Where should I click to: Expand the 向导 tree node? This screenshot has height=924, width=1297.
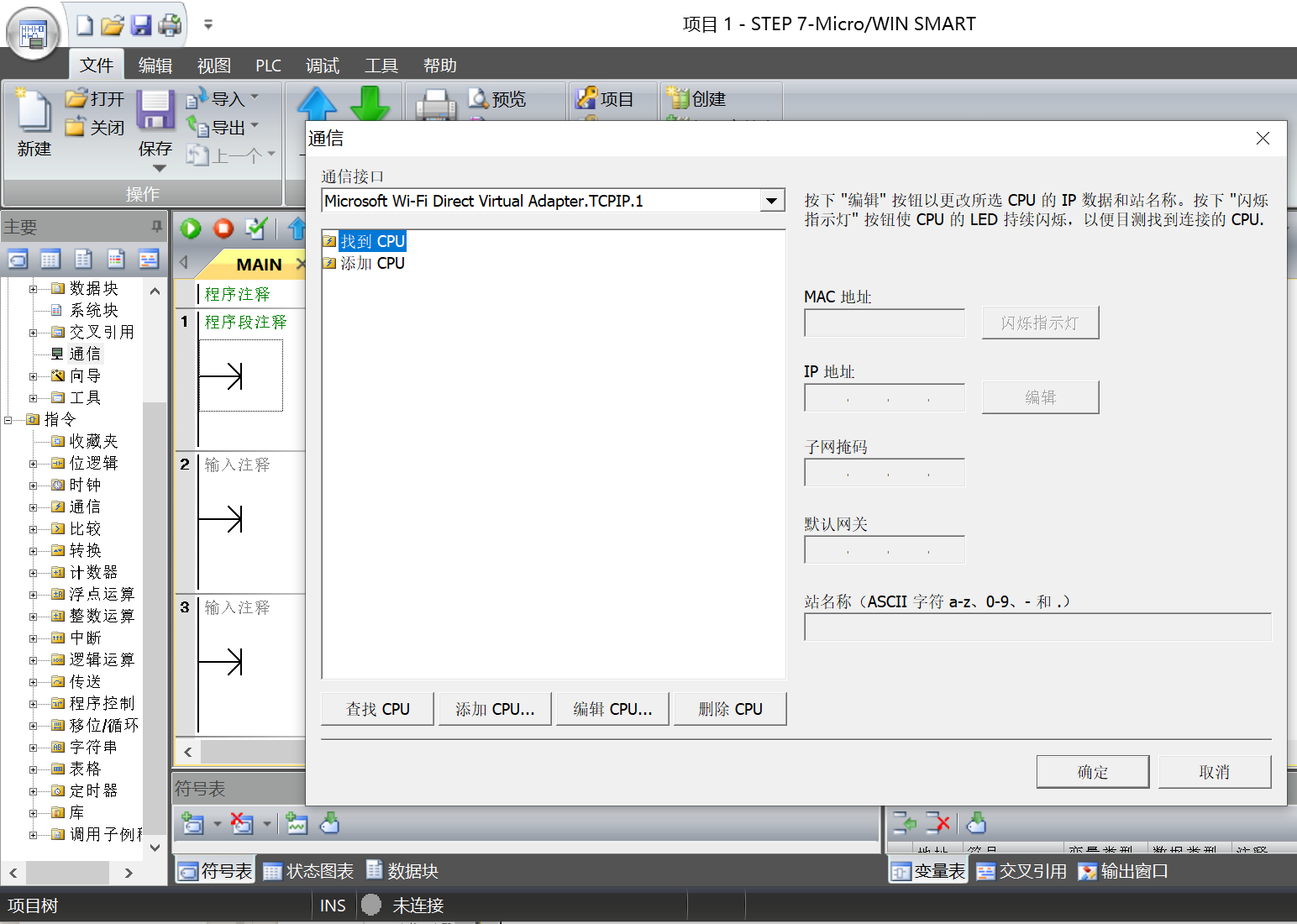[33, 376]
